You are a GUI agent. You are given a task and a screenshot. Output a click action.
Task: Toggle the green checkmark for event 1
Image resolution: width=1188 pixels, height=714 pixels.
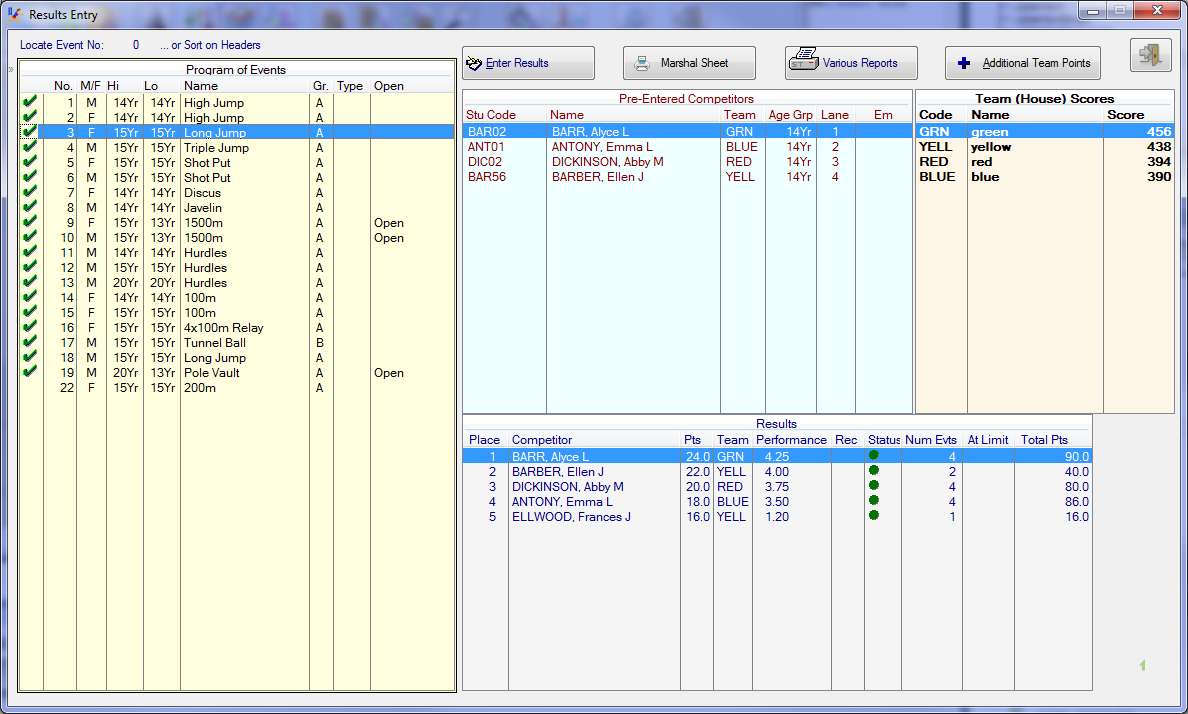click(x=30, y=102)
